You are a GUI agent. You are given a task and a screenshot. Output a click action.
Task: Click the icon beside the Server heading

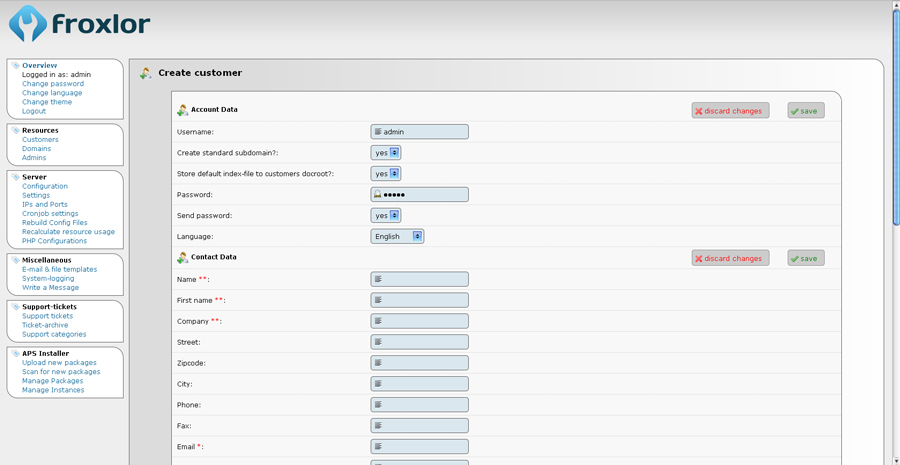[15, 177]
